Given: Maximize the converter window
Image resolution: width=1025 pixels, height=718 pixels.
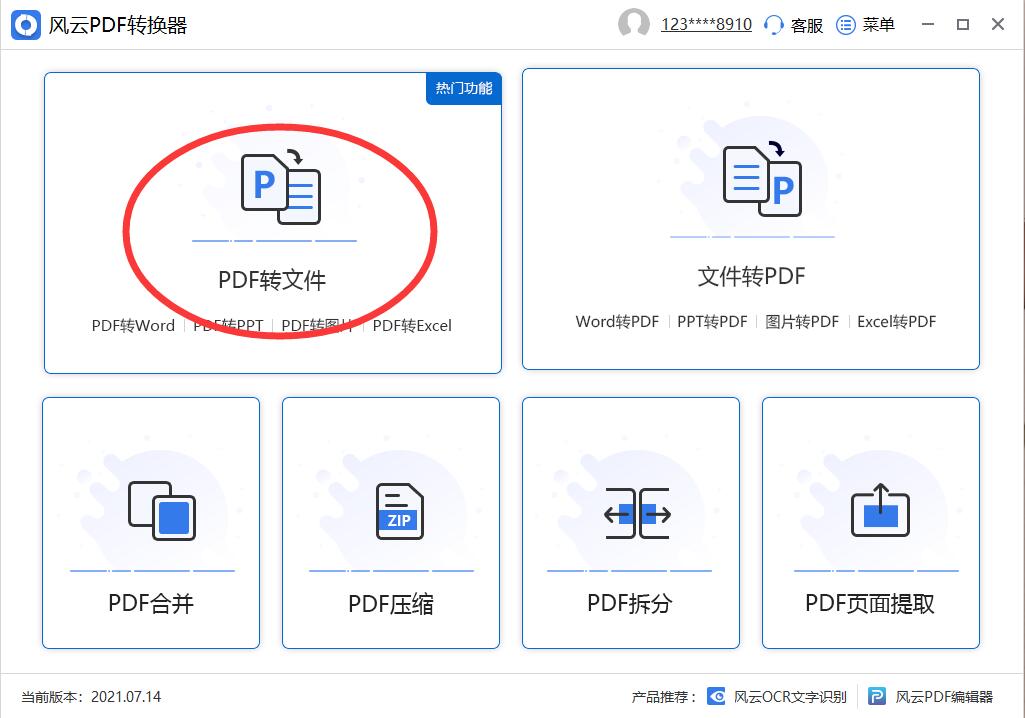Looking at the screenshot, I should [x=963, y=24].
